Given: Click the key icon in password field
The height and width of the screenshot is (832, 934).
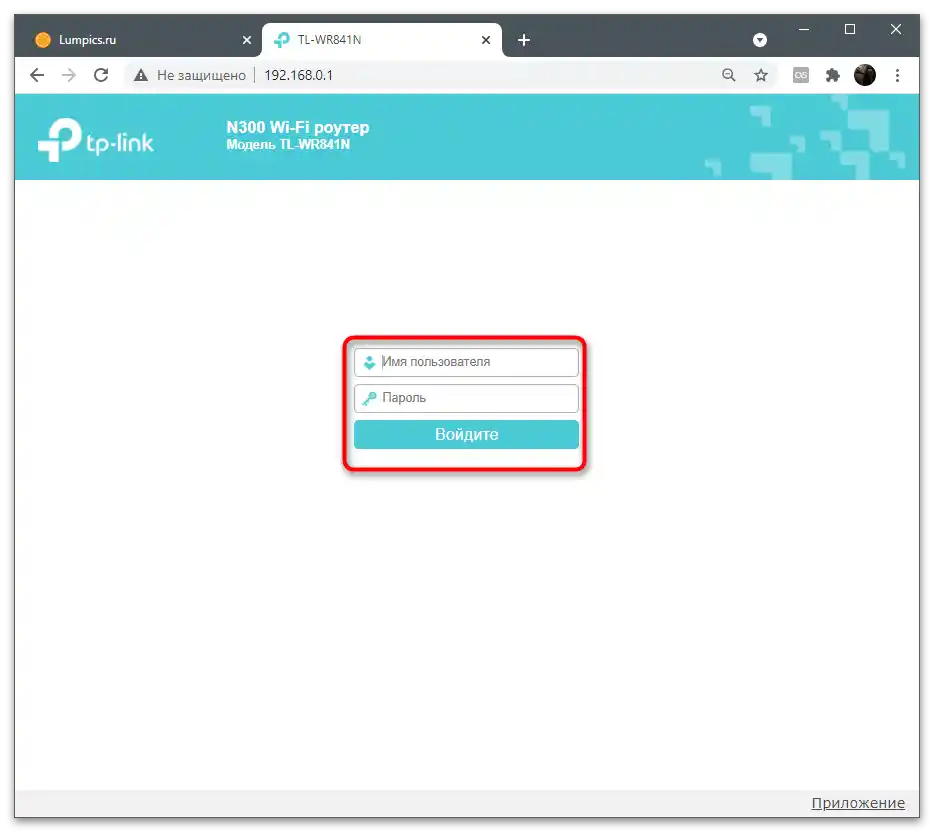Looking at the screenshot, I should [x=369, y=398].
